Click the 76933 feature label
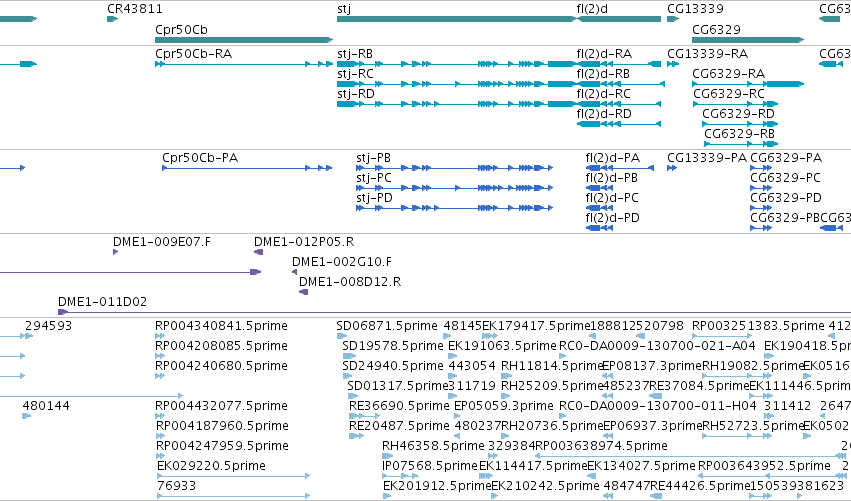The height and width of the screenshot is (501, 851). point(176,486)
